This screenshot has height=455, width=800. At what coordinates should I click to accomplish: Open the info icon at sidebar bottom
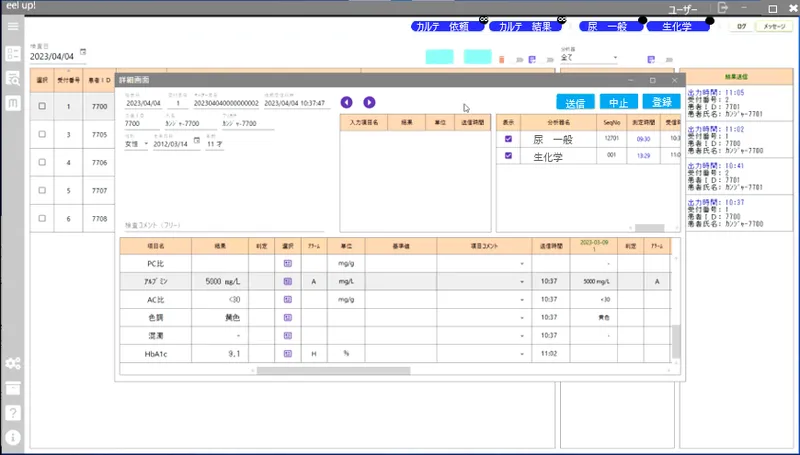click(13, 437)
